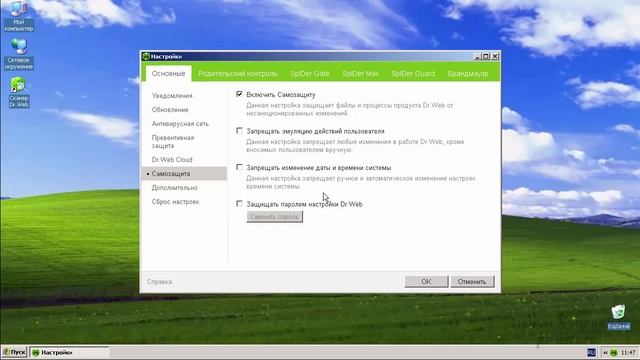Click the Отменить button
The height and width of the screenshot is (360, 640).
click(x=472, y=281)
